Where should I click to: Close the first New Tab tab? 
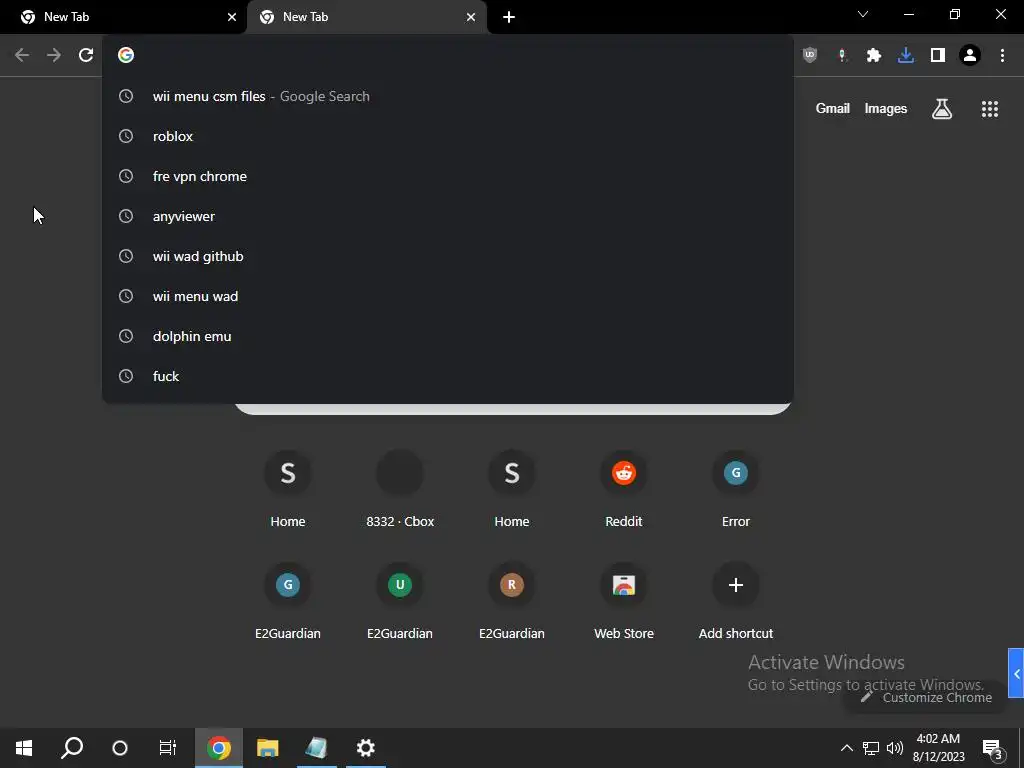(x=232, y=17)
